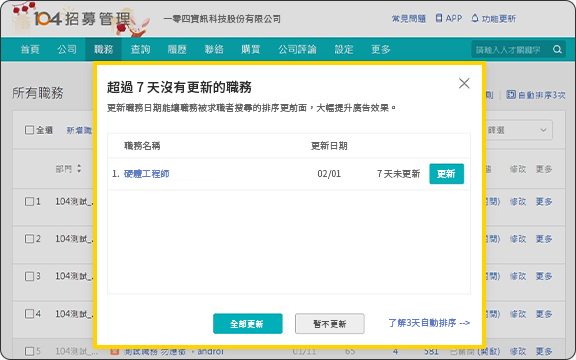Image resolution: width=576 pixels, height=360 pixels.
Task: Click the orange icon in row 5
Action: [x=115, y=351]
